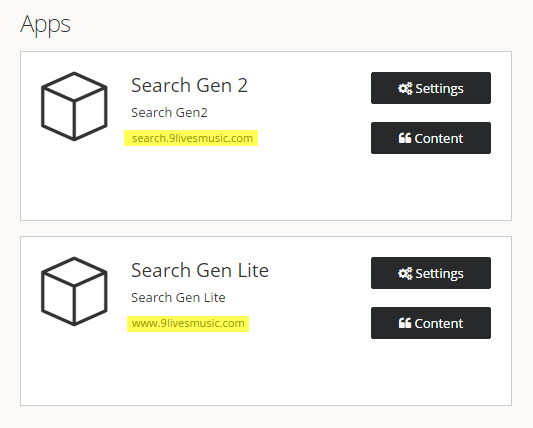Screen dimensions: 533x428
Task: Click the Search Gen2 subtitle text
Action: click(169, 113)
